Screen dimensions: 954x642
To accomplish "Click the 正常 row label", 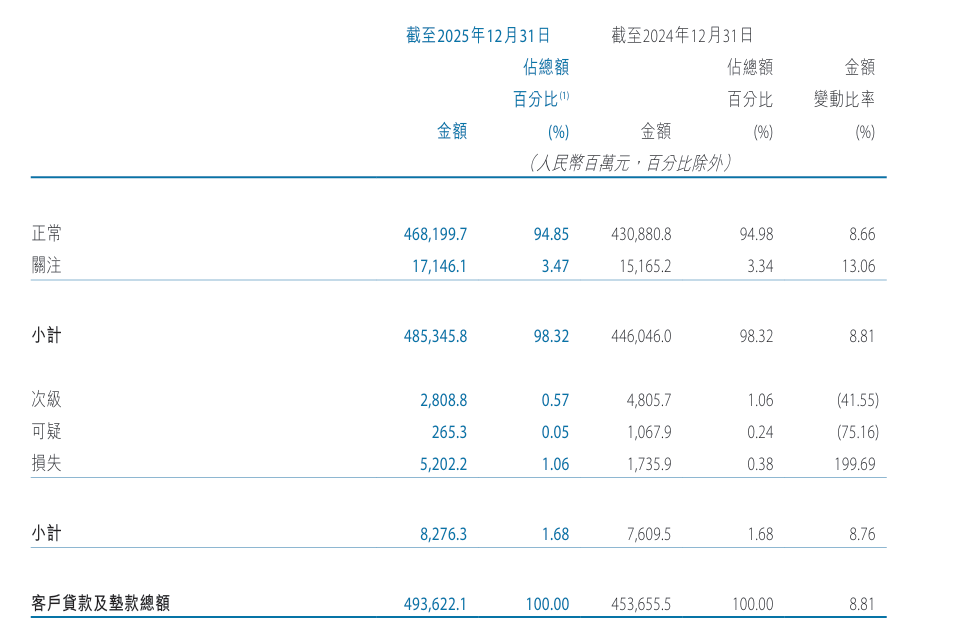I will point(46,234).
